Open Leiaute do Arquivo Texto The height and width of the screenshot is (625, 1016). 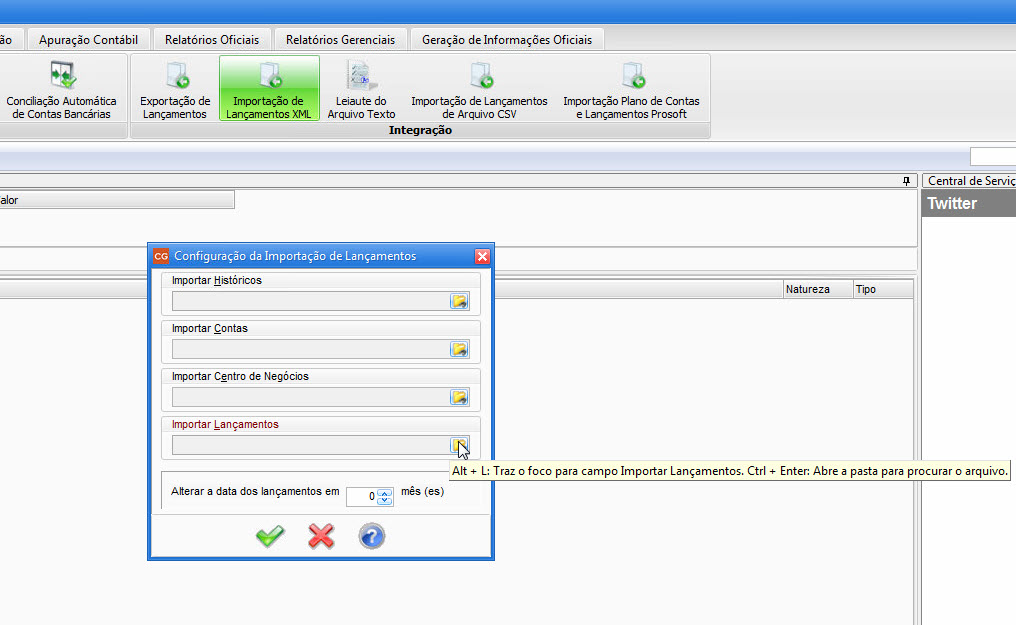point(361,89)
